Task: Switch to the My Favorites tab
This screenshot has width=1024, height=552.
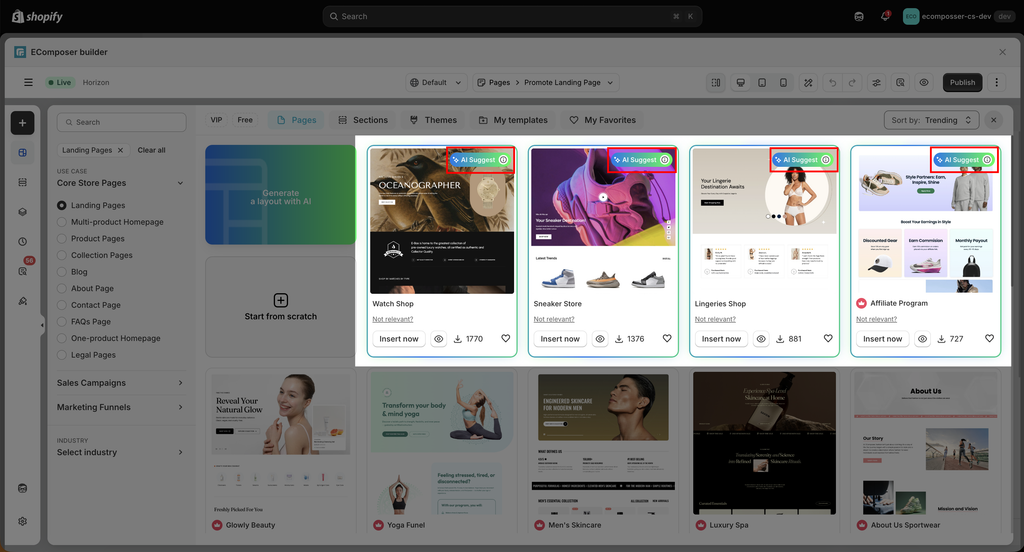Action: tap(603, 120)
